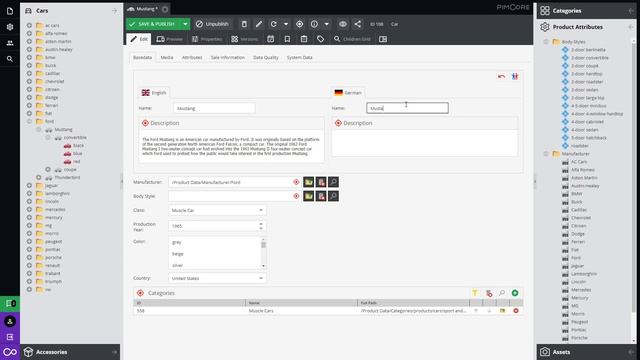The width and height of the screenshot is (640, 360).
Task: Click the yellow filter icon in Categories
Action: coord(475,293)
